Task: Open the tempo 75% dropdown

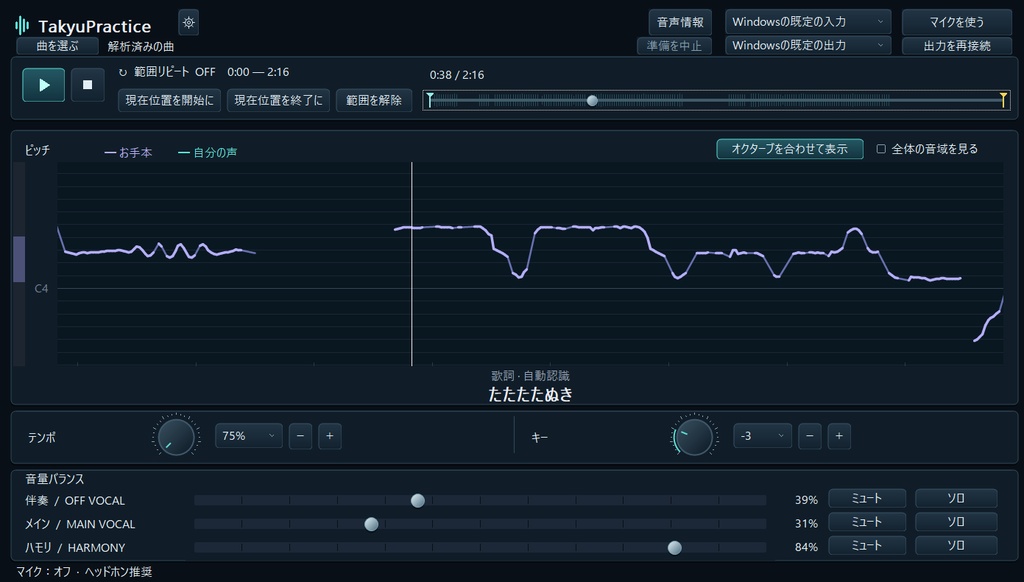Action: tap(249, 436)
